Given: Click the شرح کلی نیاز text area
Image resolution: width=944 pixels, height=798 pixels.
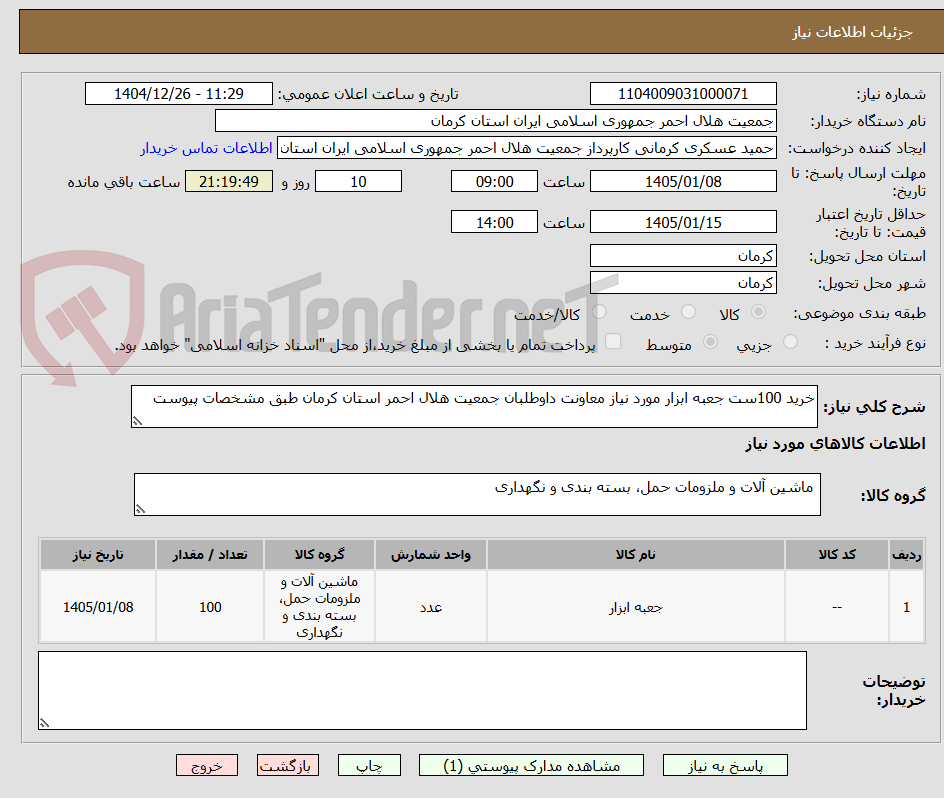Looking at the screenshot, I should click(x=474, y=407).
